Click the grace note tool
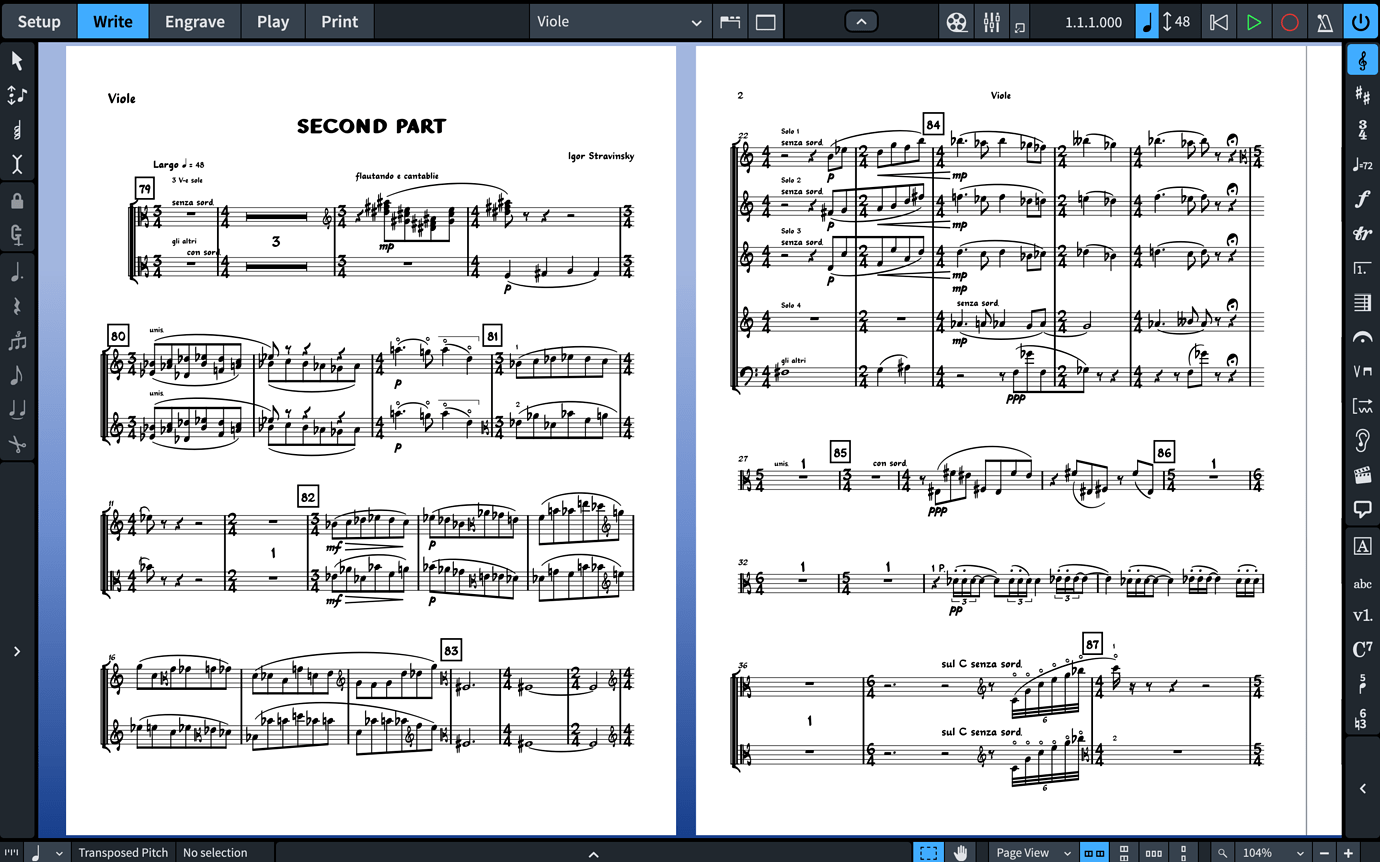The height and width of the screenshot is (862, 1380). [17, 375]
